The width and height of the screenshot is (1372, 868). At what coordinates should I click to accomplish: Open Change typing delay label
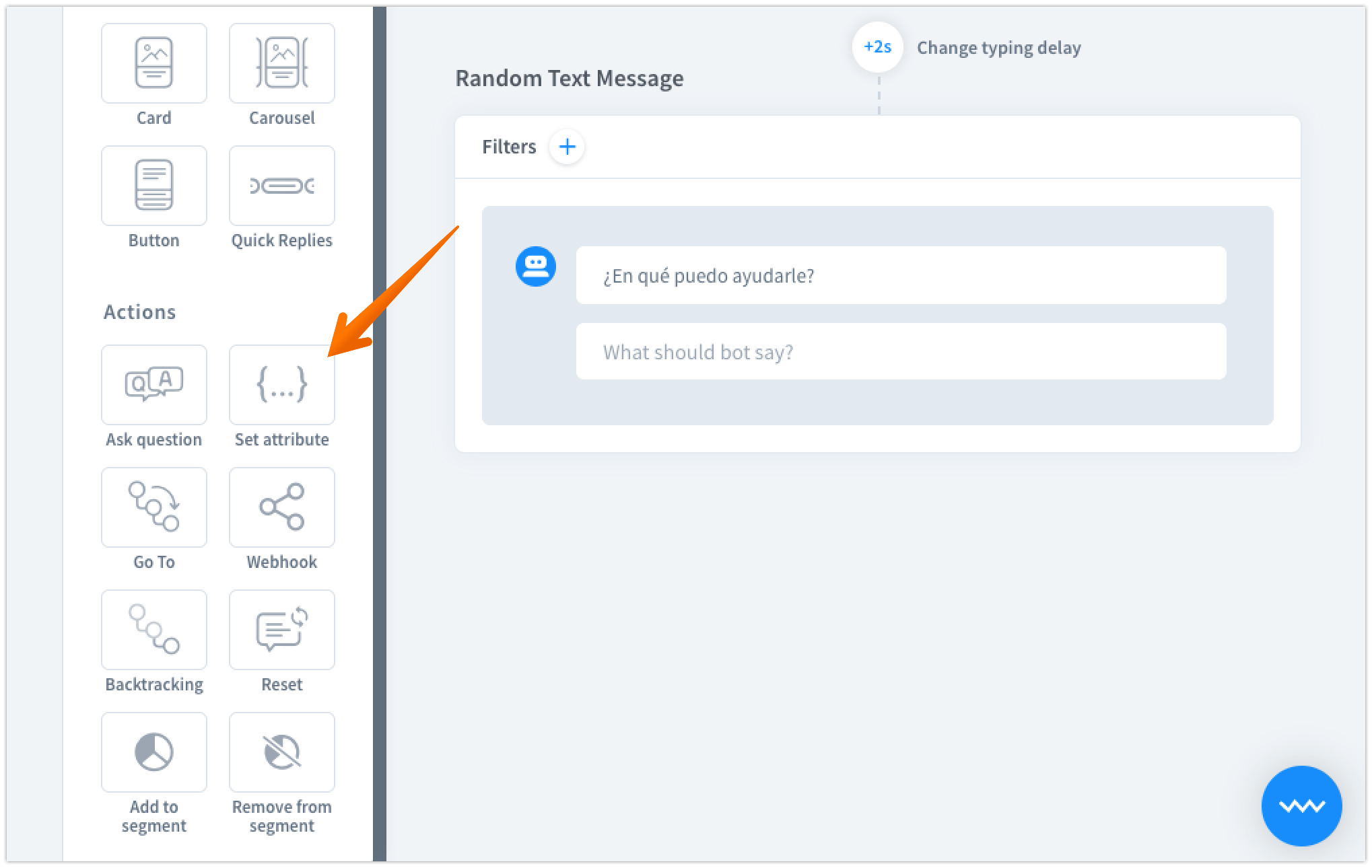(x=998, y=48)
